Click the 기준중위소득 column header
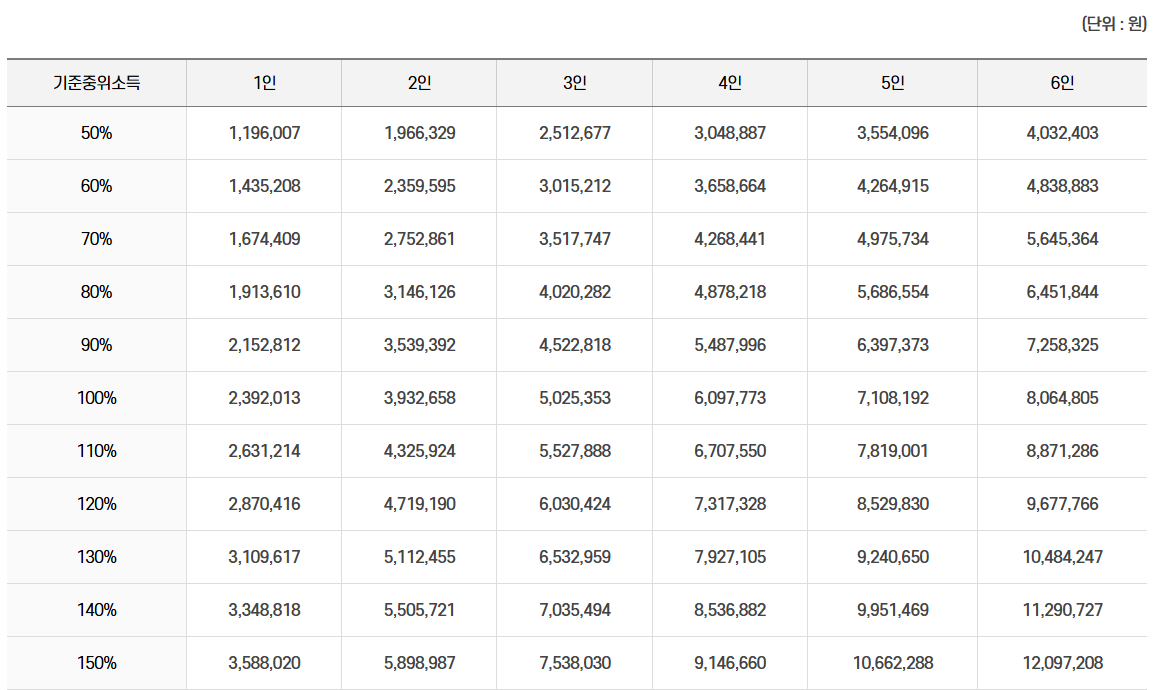1163x690 pixels. [x=96, y=82]
